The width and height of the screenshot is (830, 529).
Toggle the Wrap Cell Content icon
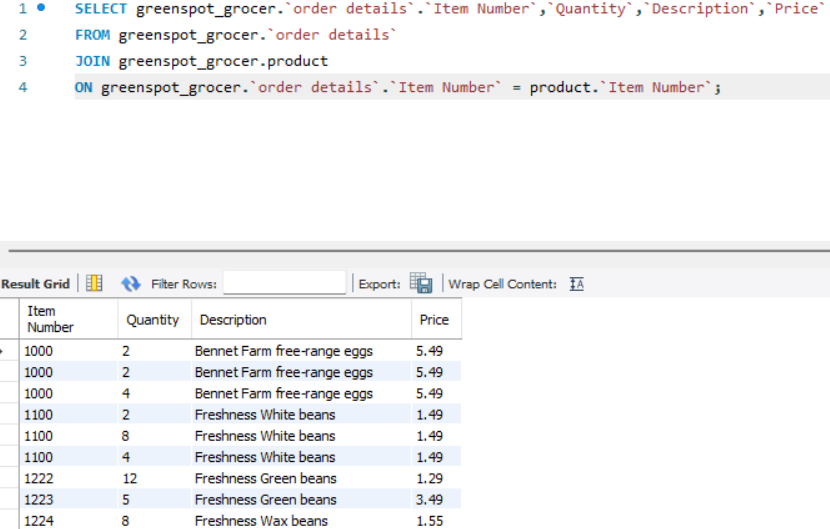[576, 284]
